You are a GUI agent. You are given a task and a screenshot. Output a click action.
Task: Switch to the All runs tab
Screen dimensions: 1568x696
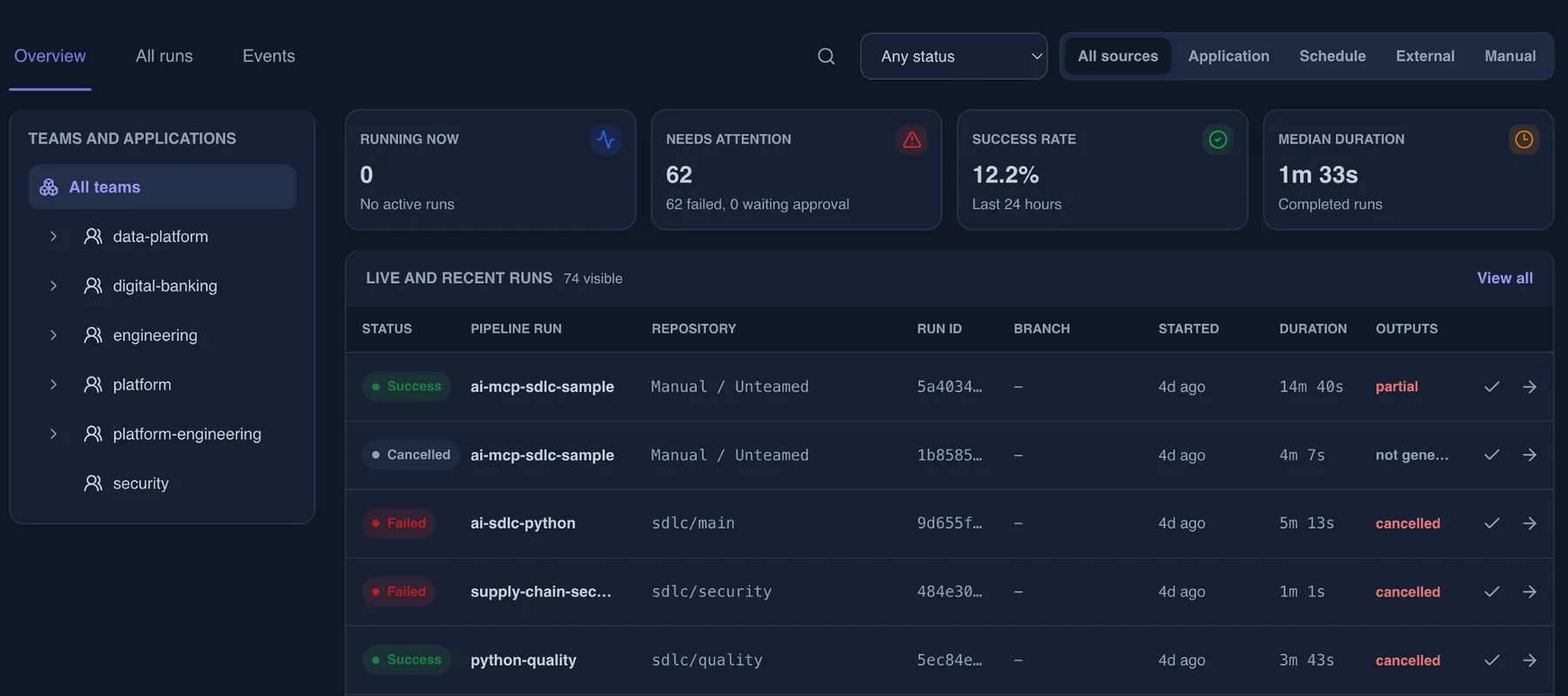tap(165, 57)
